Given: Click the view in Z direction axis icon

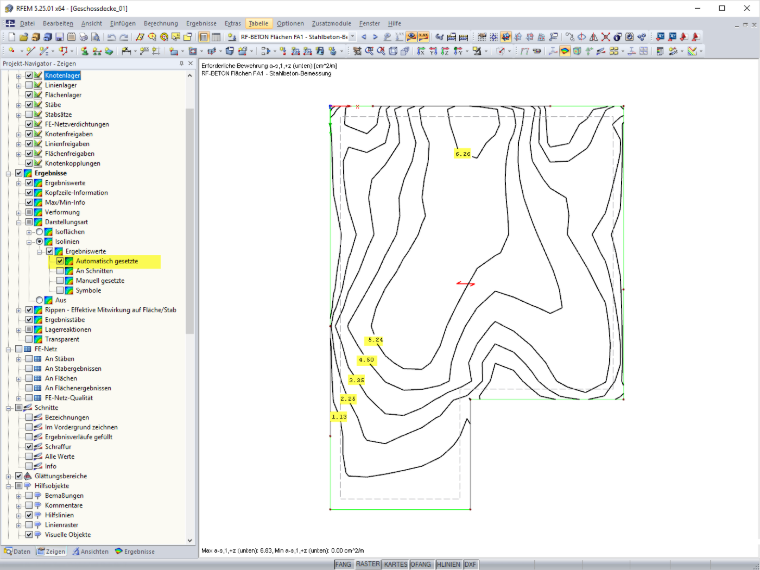Looking at the screenshot, I should (445, 51).
